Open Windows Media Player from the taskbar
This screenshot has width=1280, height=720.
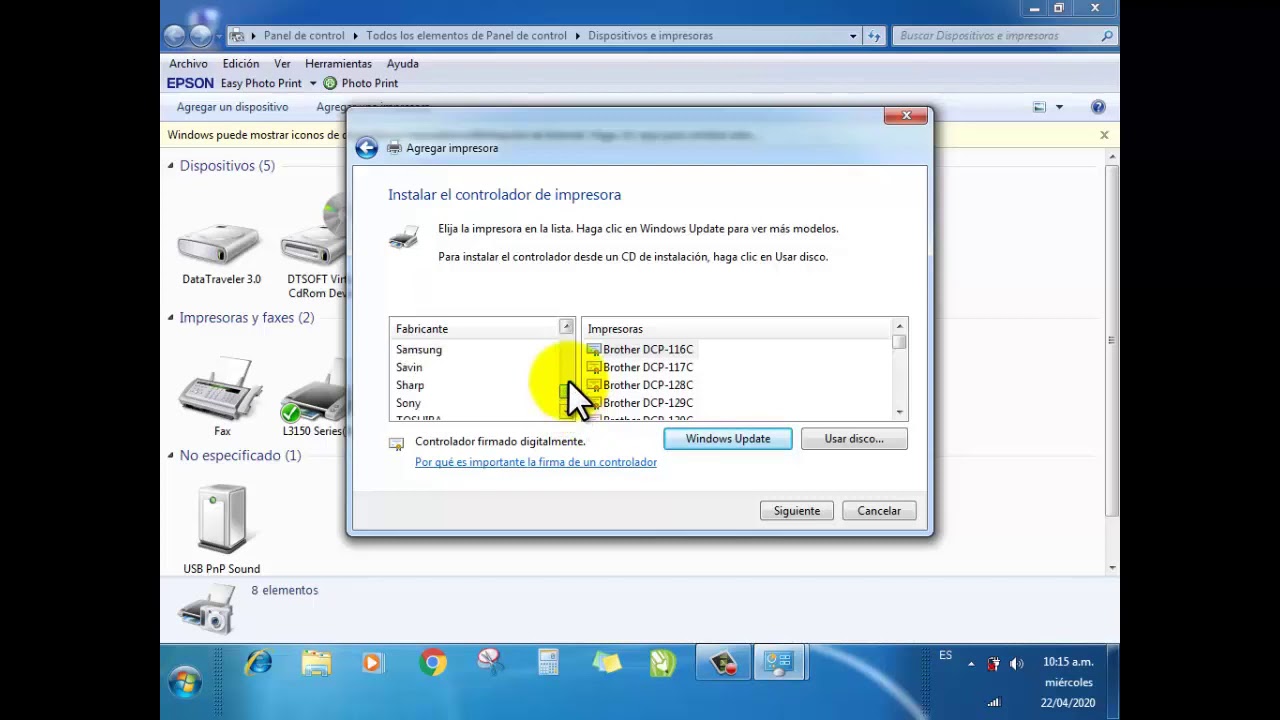373,663
